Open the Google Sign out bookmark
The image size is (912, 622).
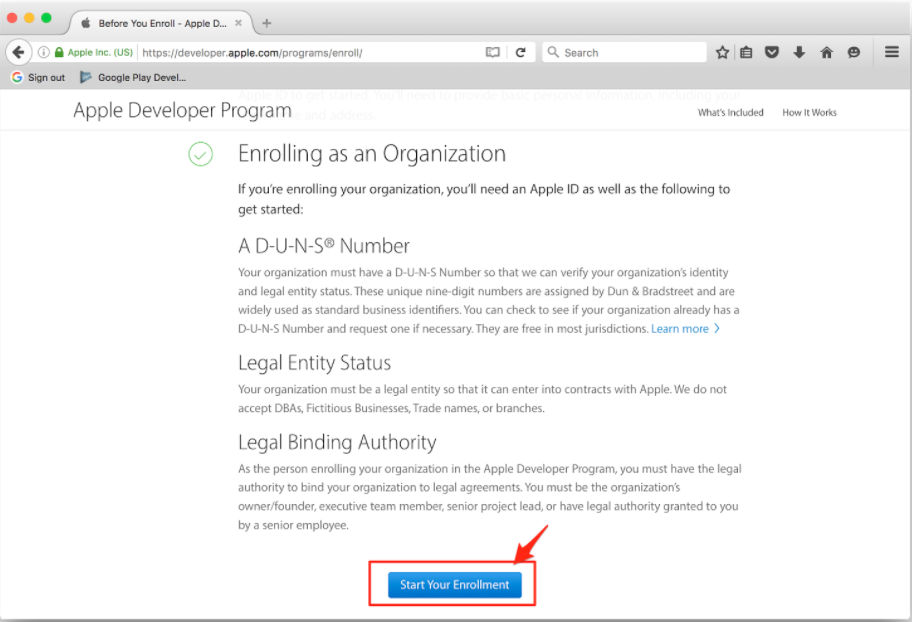click(x=38, y=77)
